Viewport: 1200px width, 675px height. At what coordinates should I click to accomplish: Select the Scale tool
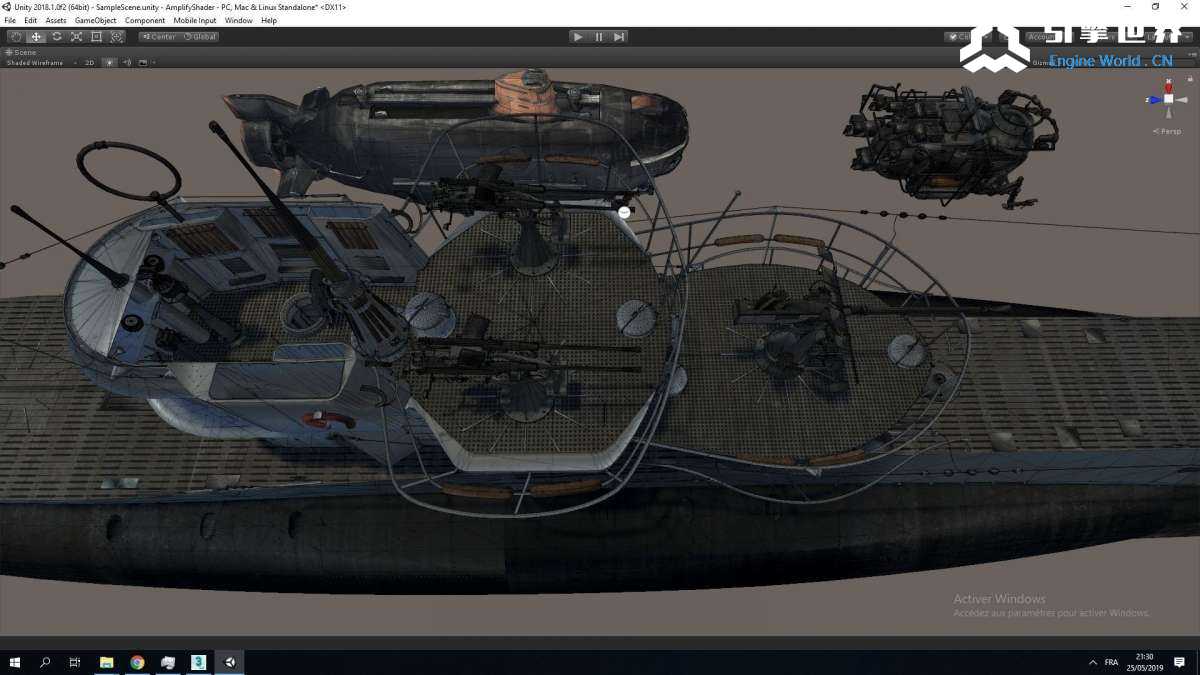(x=76, y=37)
